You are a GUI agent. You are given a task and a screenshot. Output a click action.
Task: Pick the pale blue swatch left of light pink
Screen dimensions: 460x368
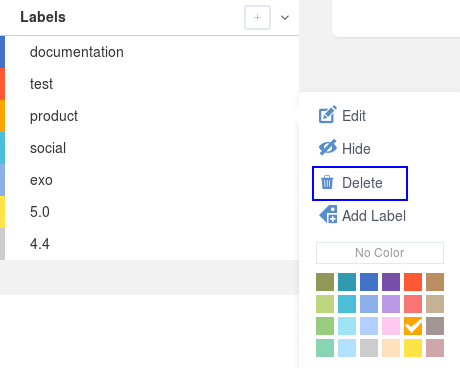click(x=369, y=326)
